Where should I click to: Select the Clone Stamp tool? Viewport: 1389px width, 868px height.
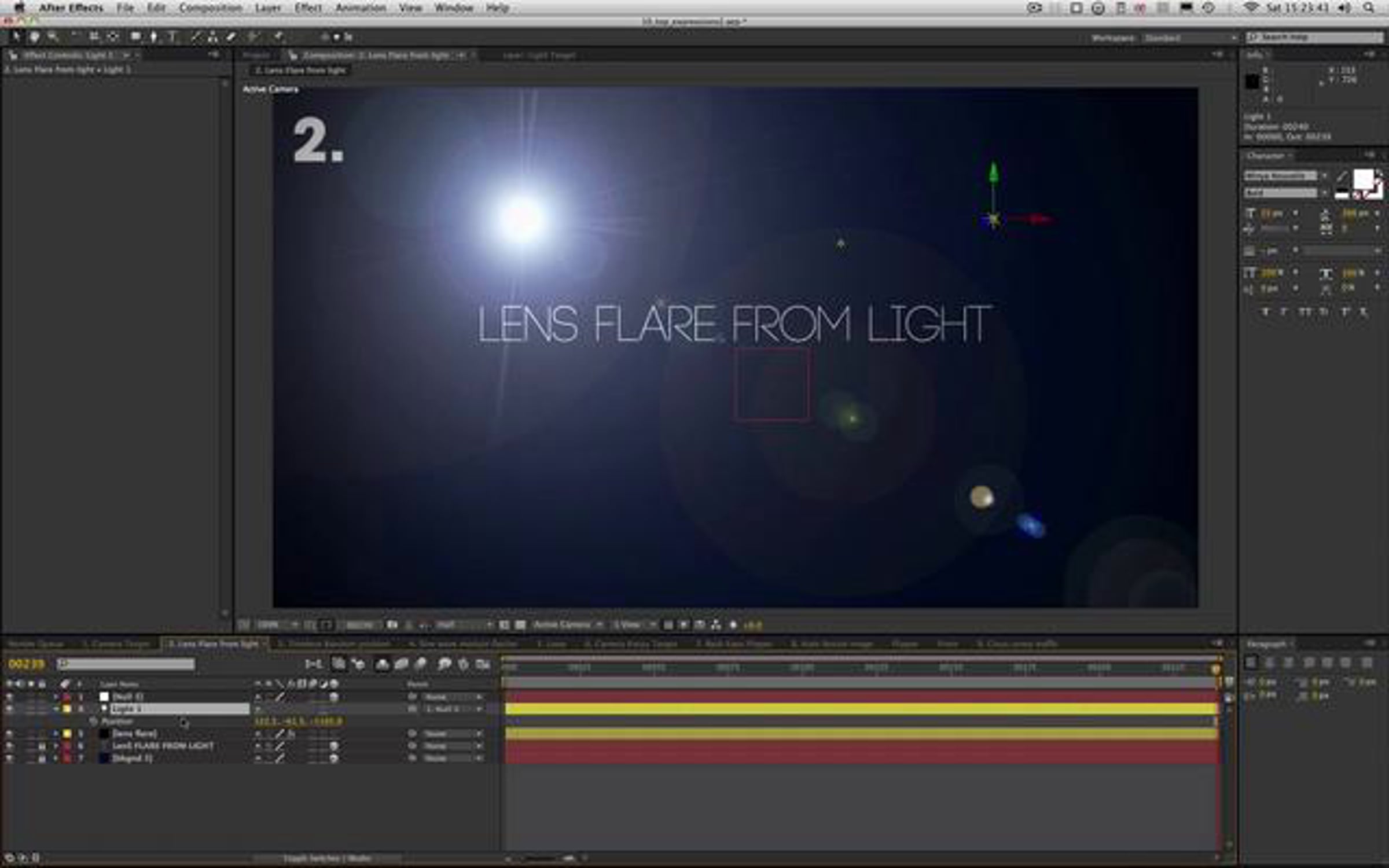(x=212, y=37)
